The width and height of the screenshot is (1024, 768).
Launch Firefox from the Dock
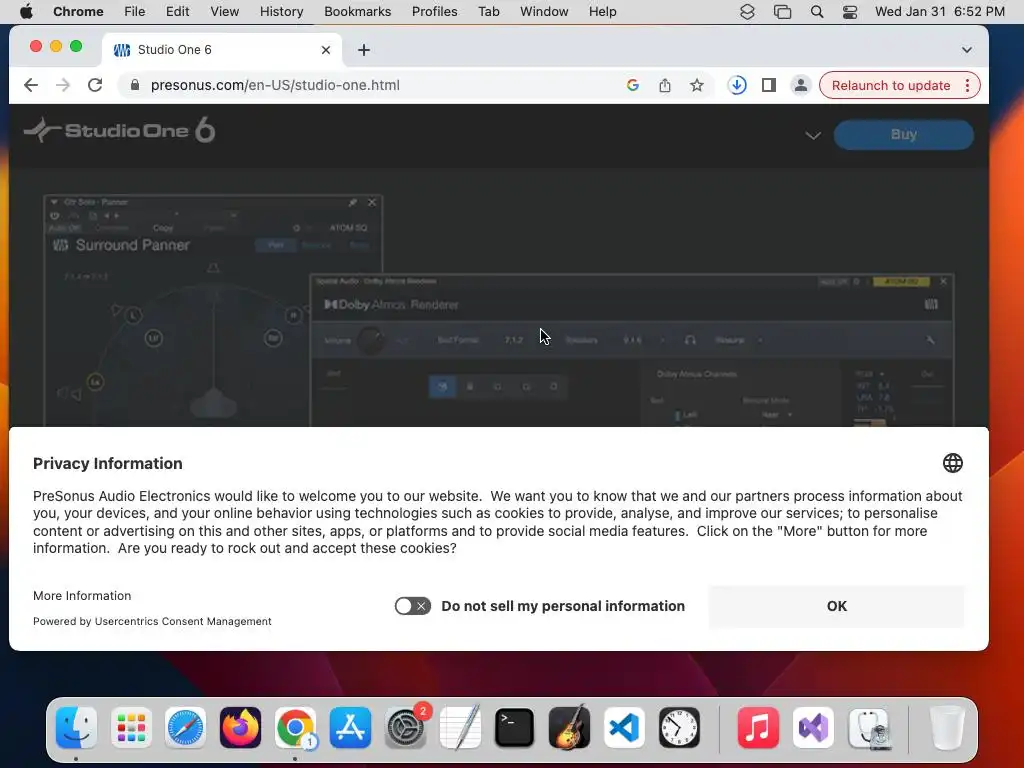coord(240,728)
